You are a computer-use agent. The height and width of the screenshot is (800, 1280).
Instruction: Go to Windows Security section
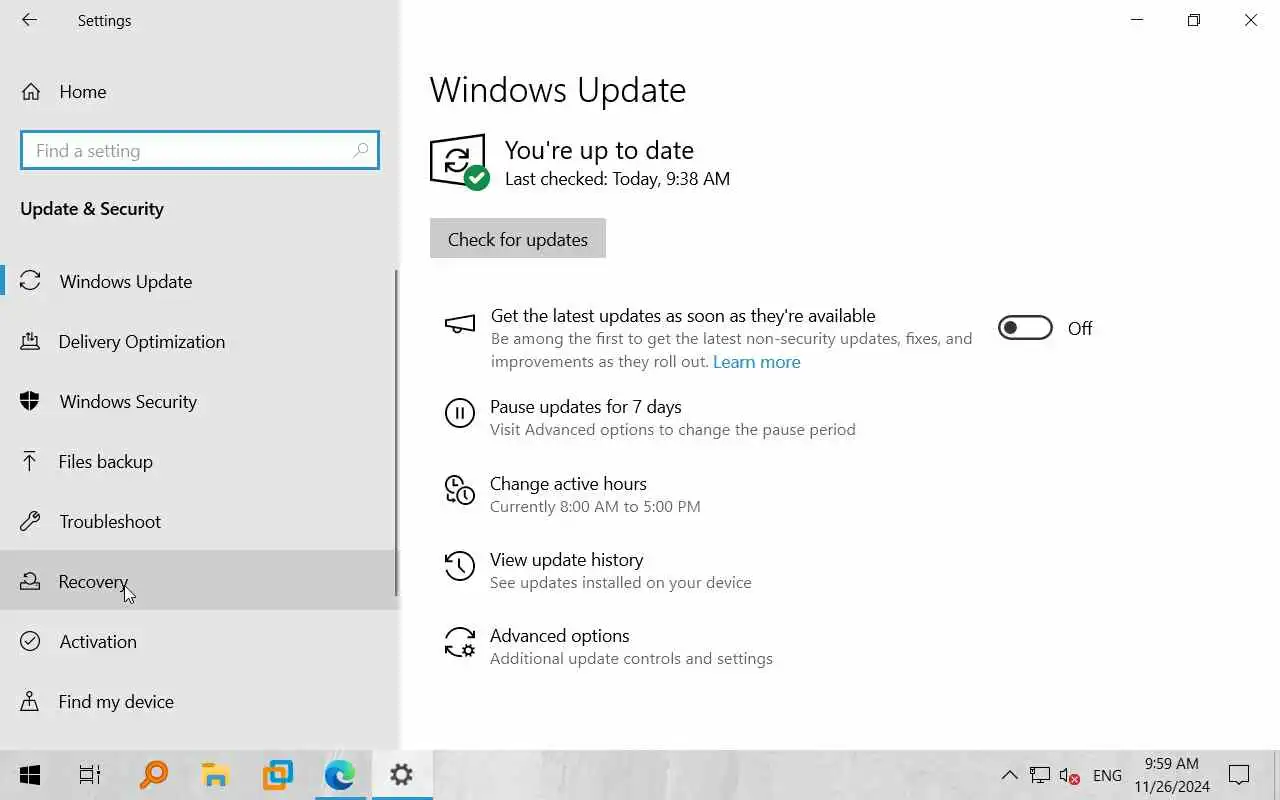198,401
